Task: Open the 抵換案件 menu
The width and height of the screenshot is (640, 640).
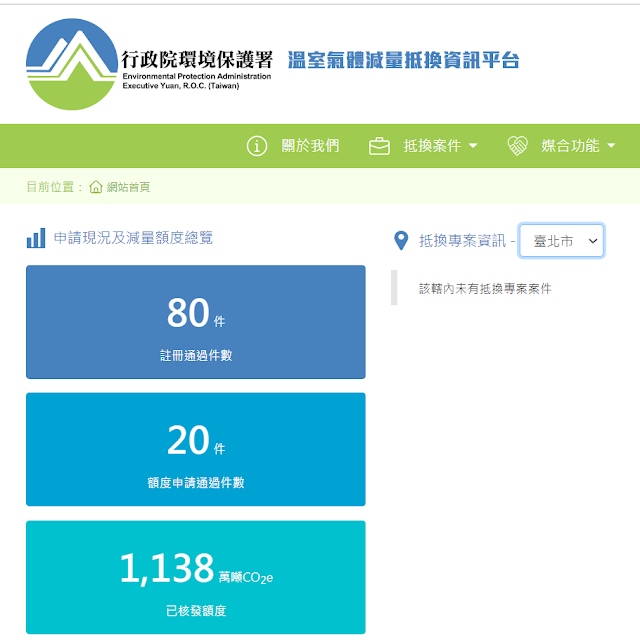Action: coord(432,146)
